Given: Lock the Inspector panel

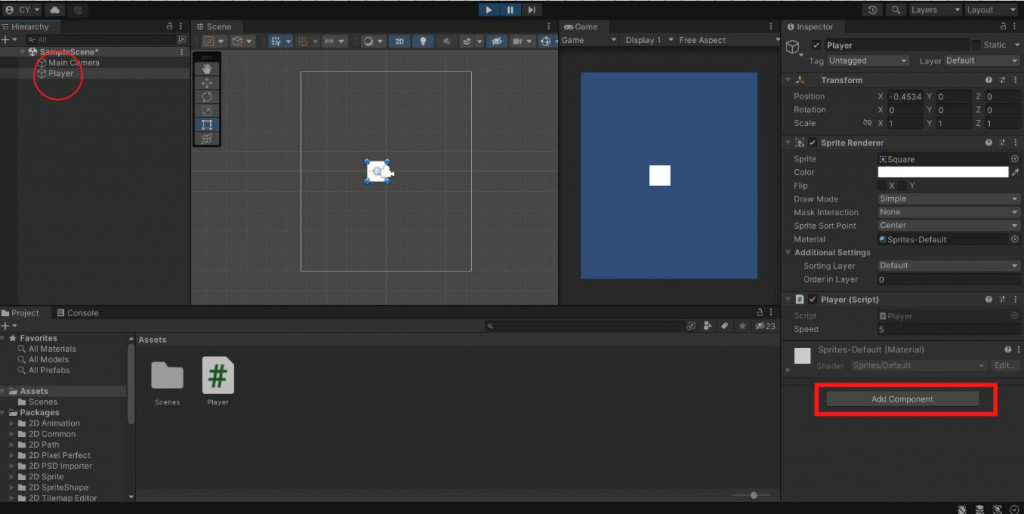Looking at the screenshot, I should 1003,26.
